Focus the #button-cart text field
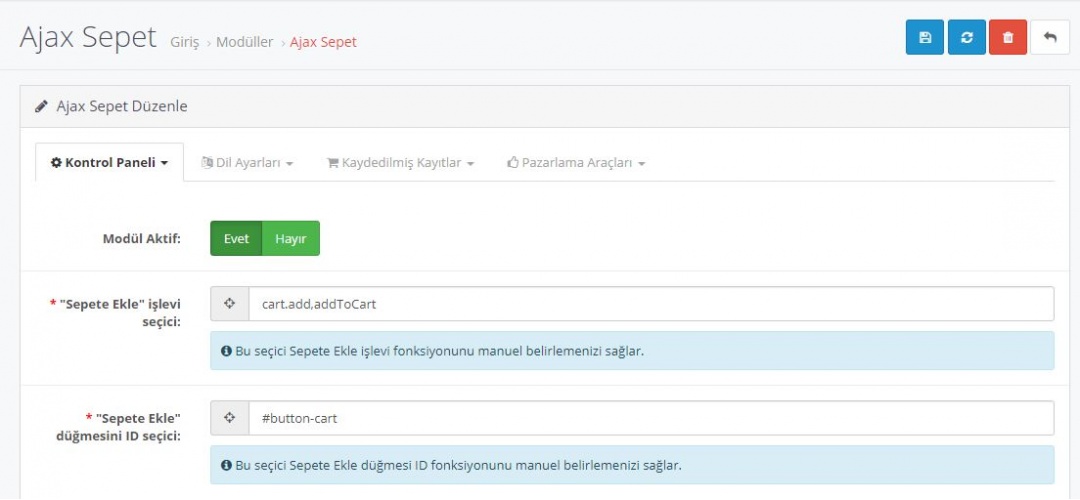The width and height of the screenshot is (1080, 500). (650, 418)
